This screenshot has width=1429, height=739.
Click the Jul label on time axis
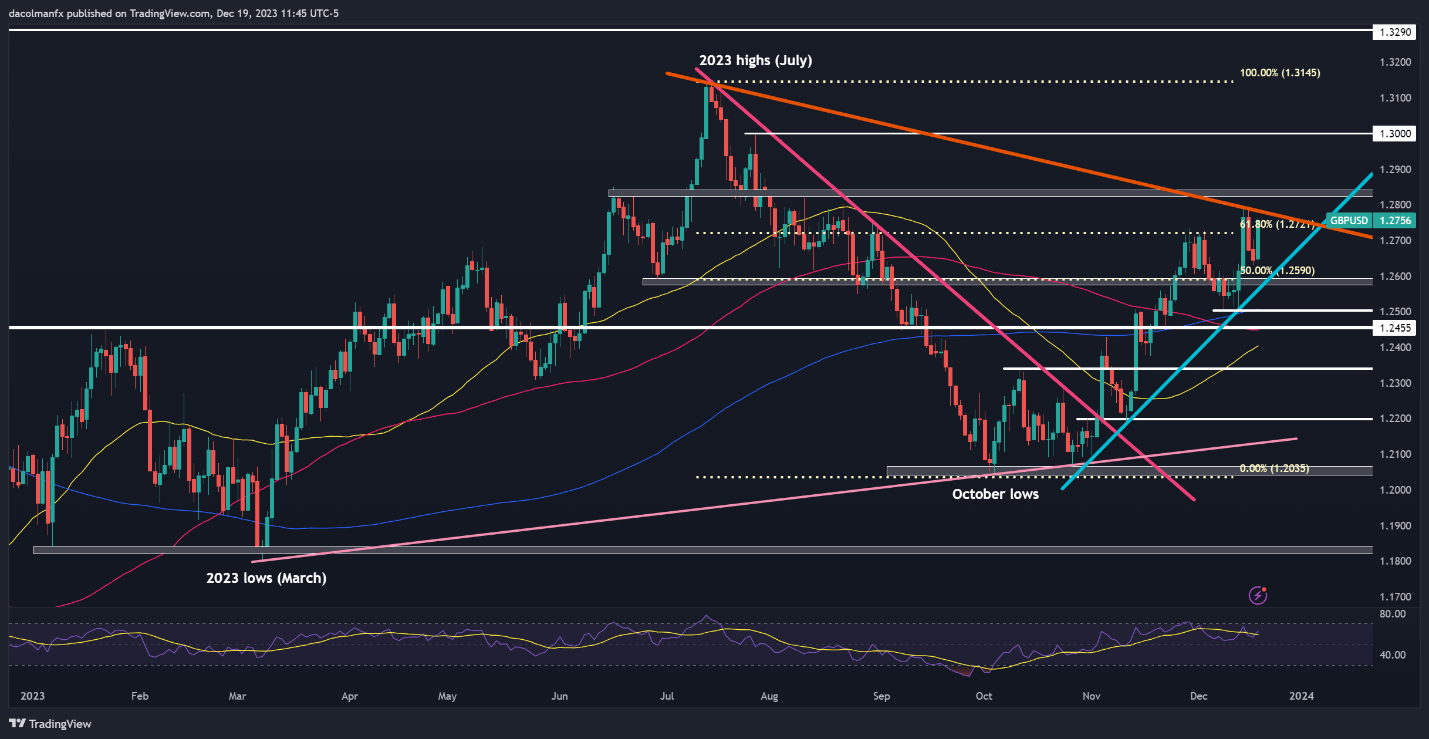click(x=668, y=694)
